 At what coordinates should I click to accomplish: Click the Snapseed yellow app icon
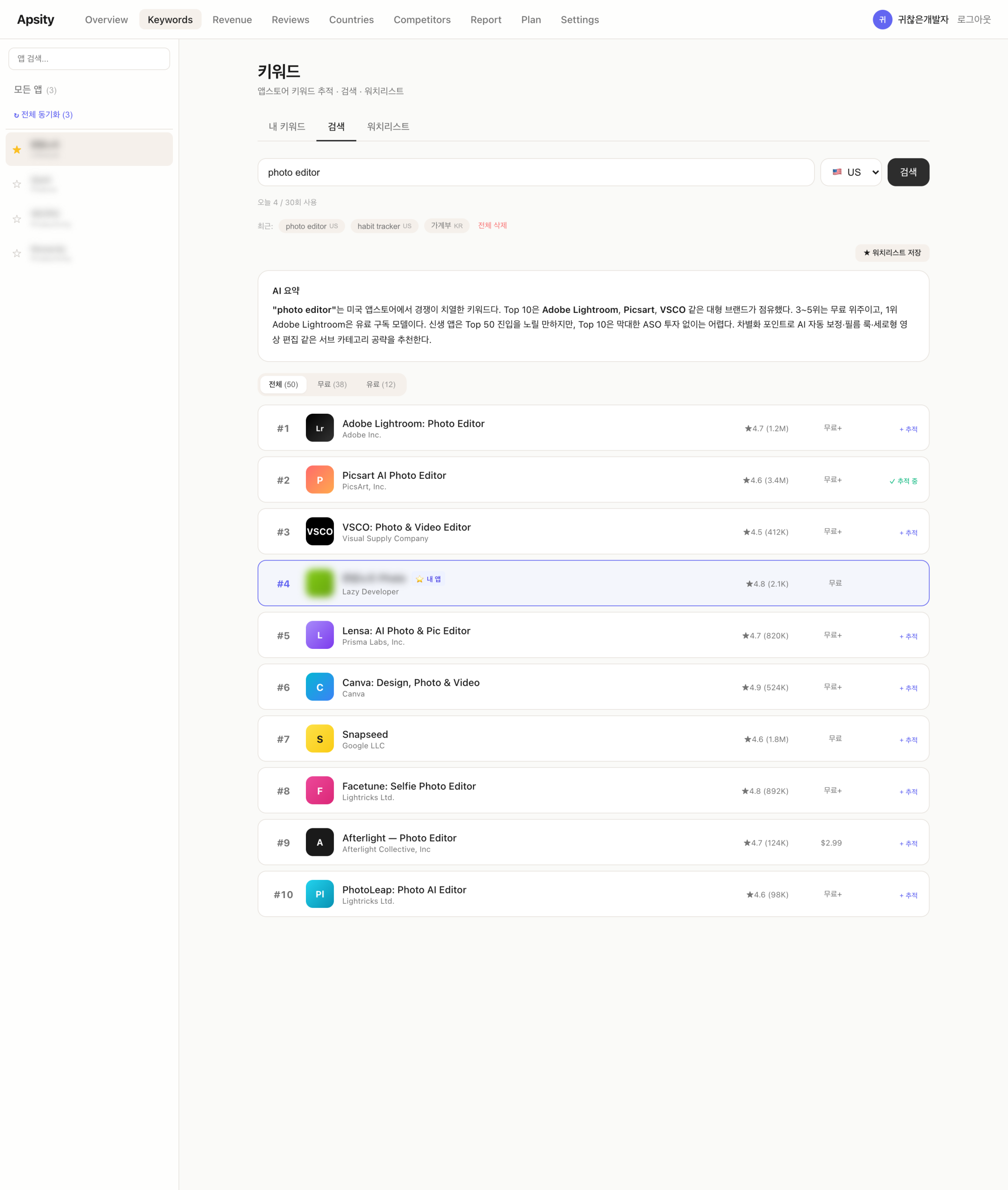point(319,739)
